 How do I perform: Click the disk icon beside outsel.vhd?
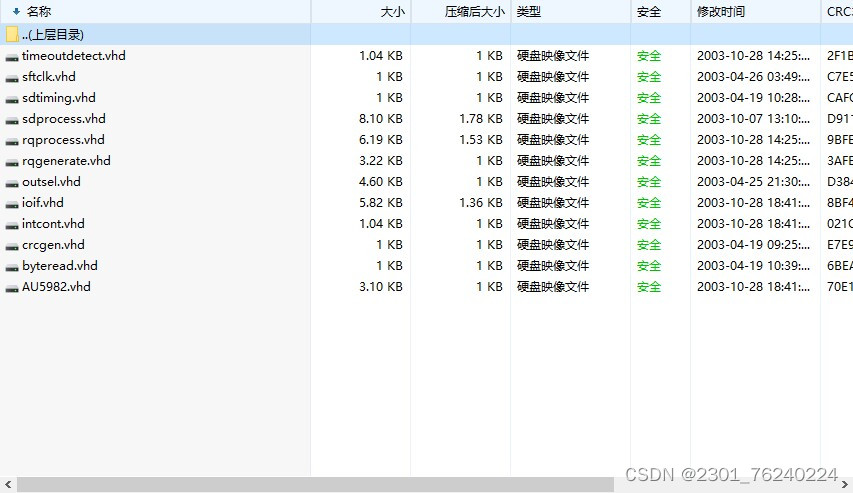click(x=12, y=183)
